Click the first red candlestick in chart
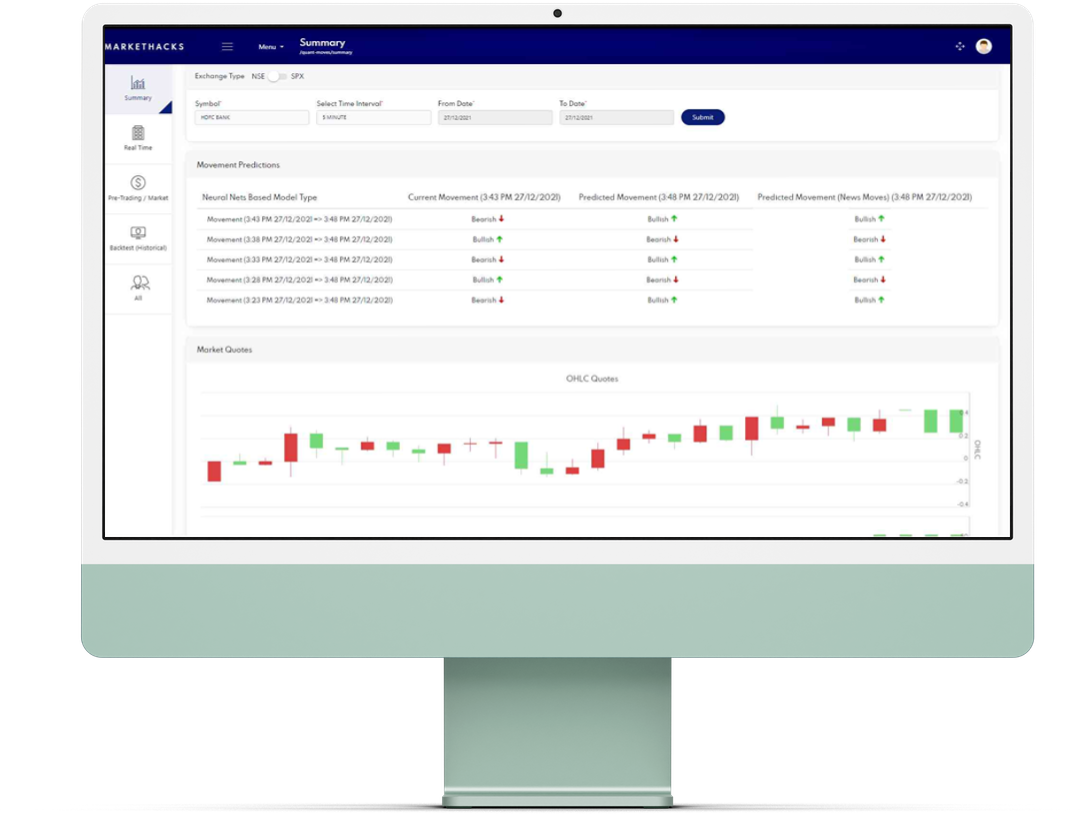The width and height of the screenshot is (1080, 814). pyautogui.click(x=214, y=471)
